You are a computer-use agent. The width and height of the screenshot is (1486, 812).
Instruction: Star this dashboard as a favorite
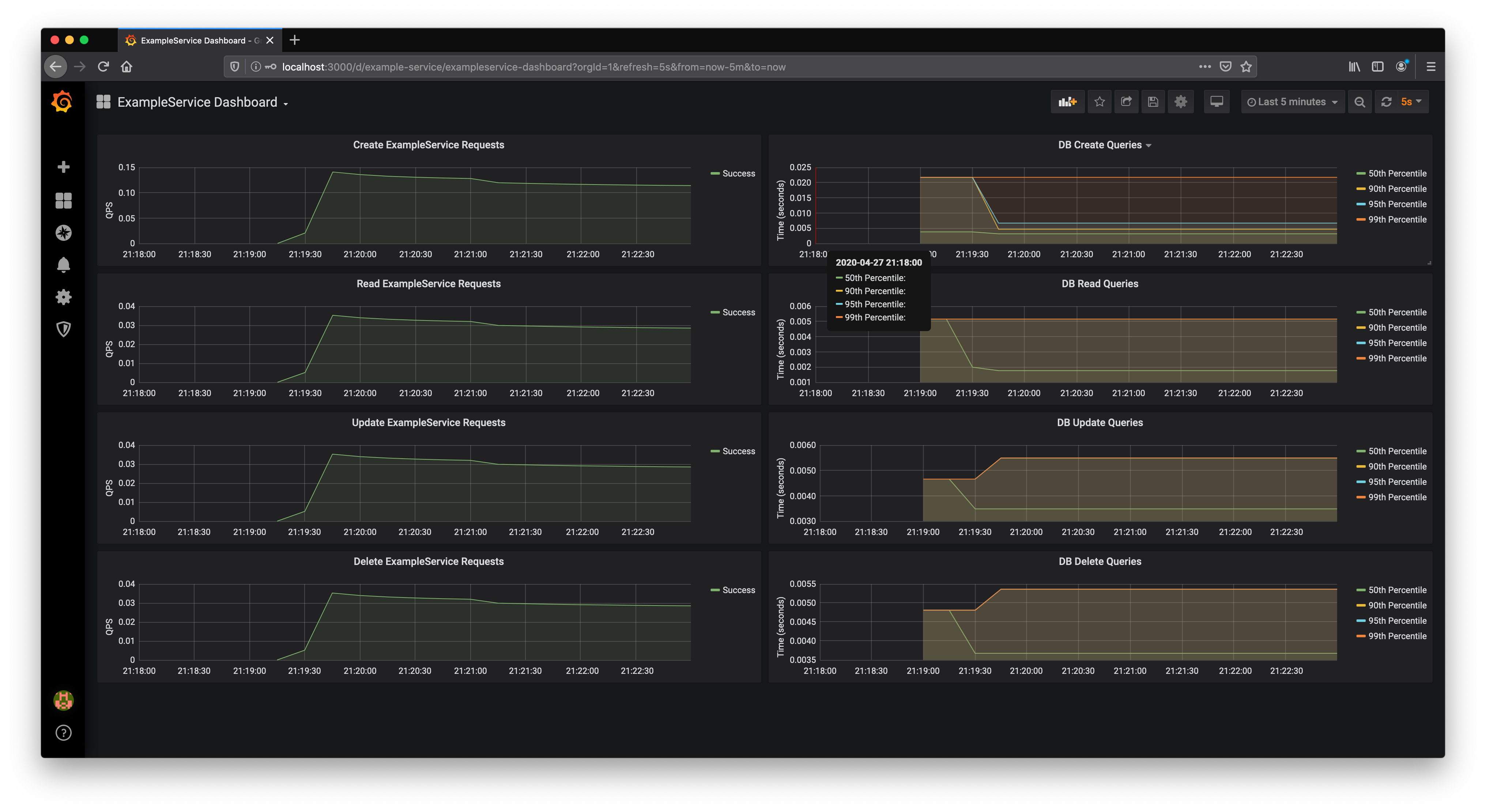(1100, 102)
